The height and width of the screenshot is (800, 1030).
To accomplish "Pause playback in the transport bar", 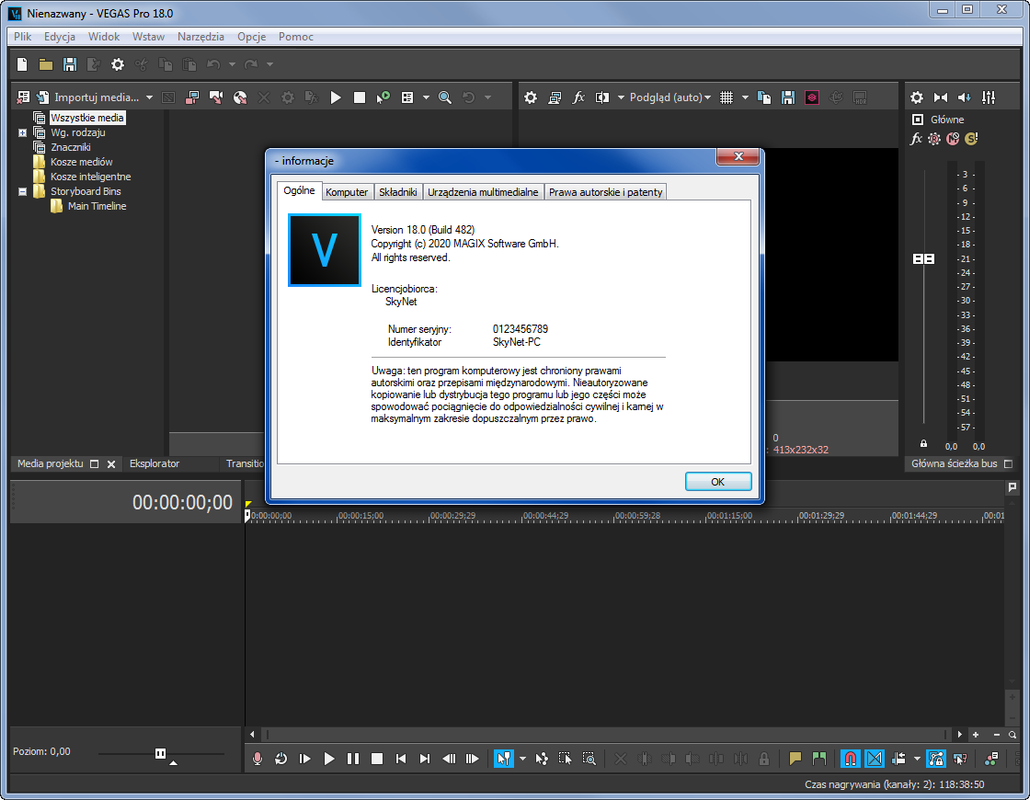I will tap(353, 759).
